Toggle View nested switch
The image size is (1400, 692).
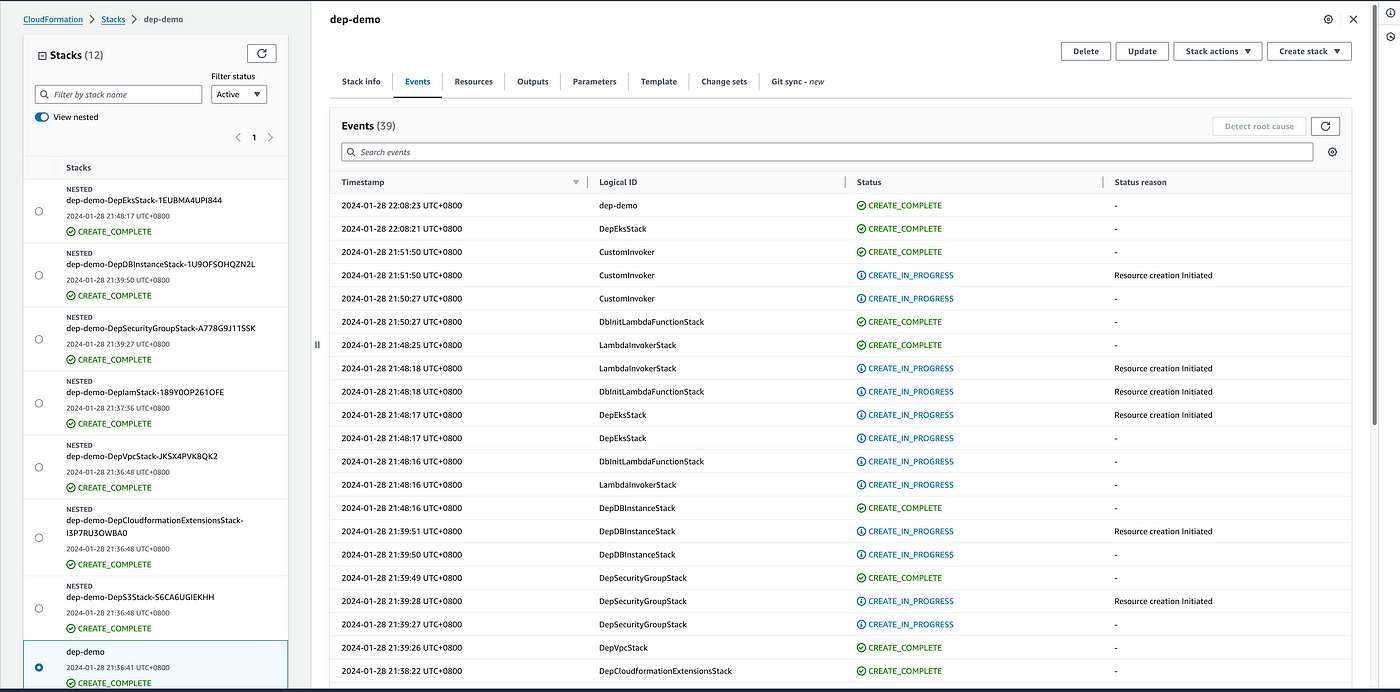point(42,117)
